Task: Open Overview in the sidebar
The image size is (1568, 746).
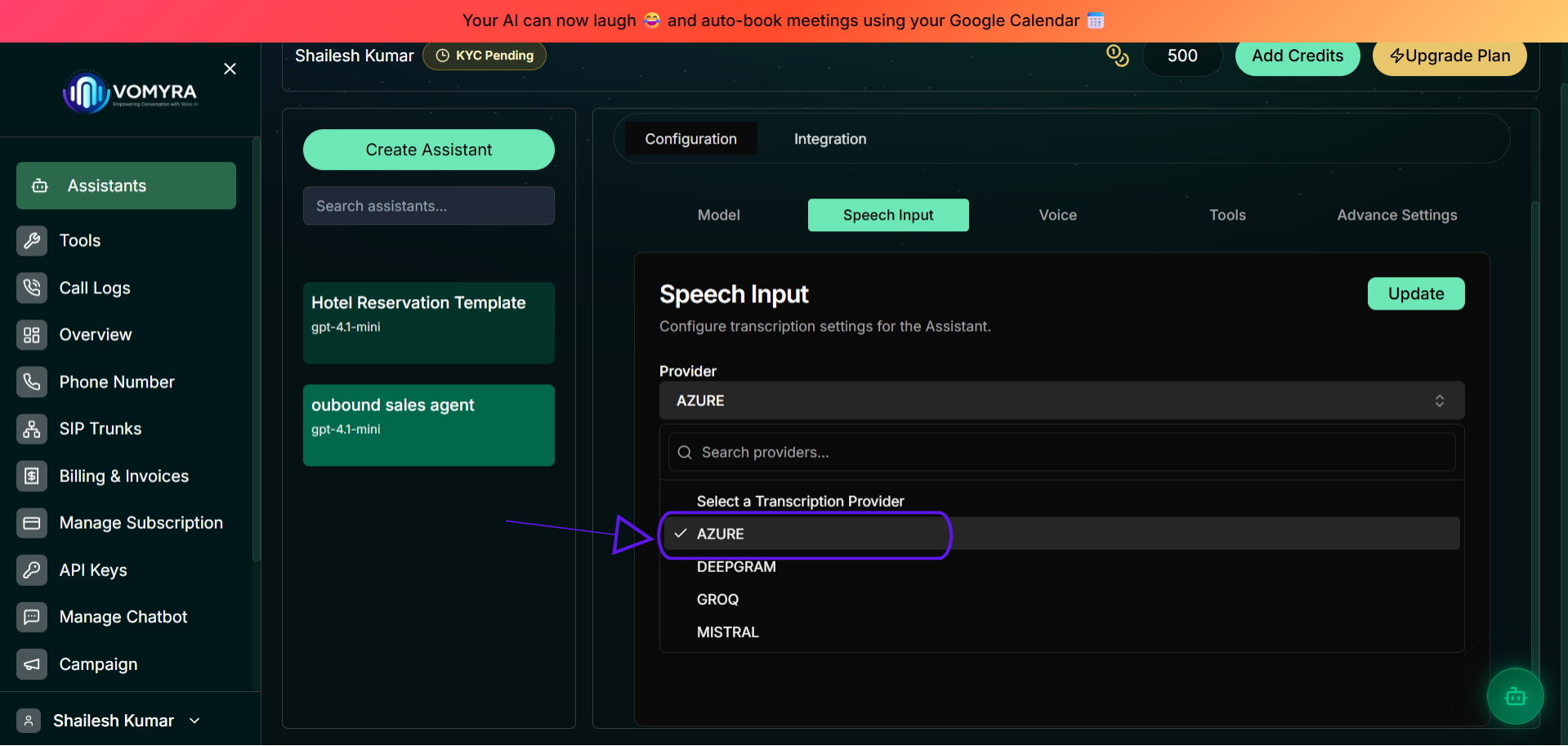Action: pyautogui.click(x=96, y=335)
